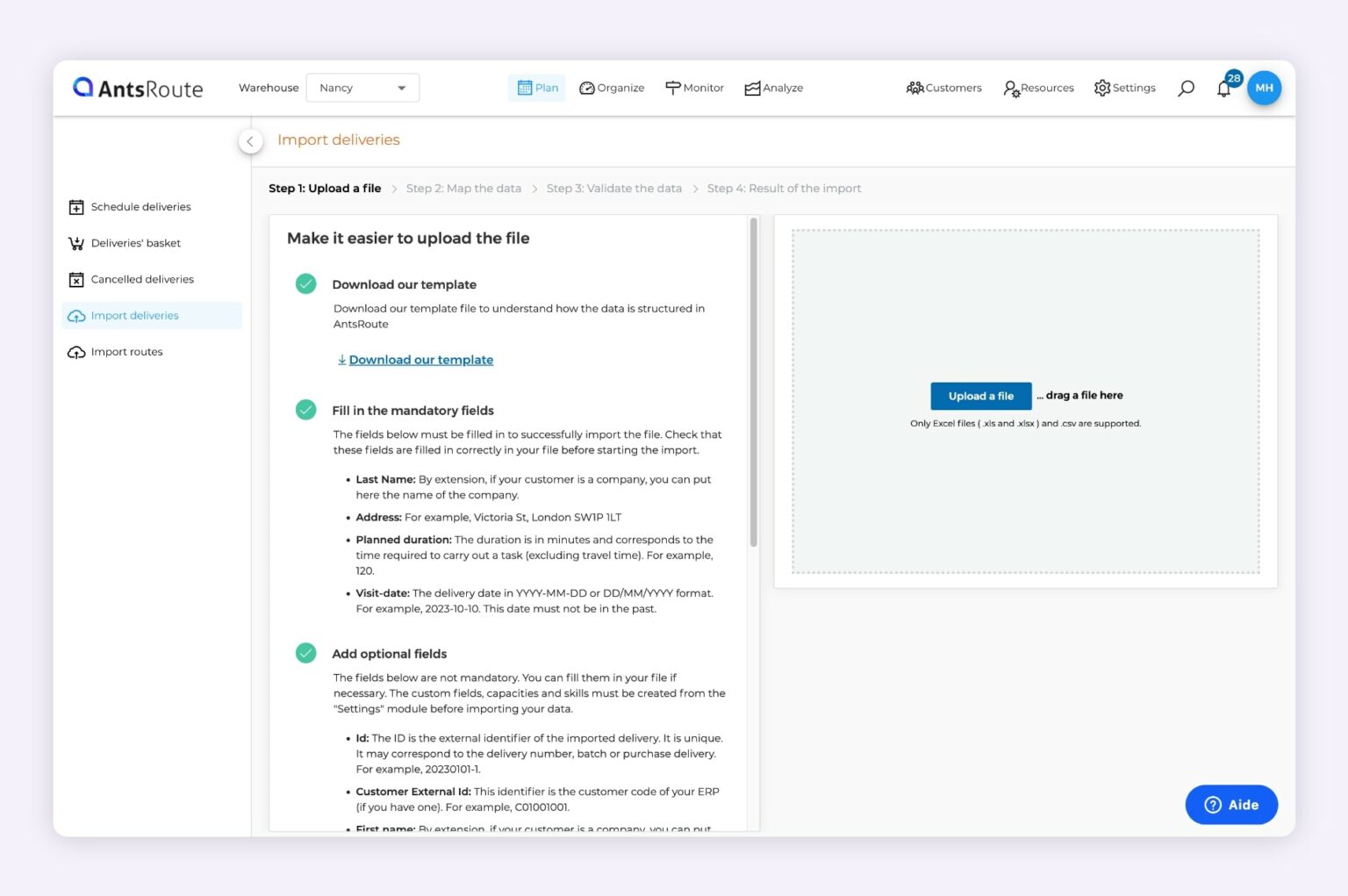Open Import routes in sidebar

pos(126,352)
